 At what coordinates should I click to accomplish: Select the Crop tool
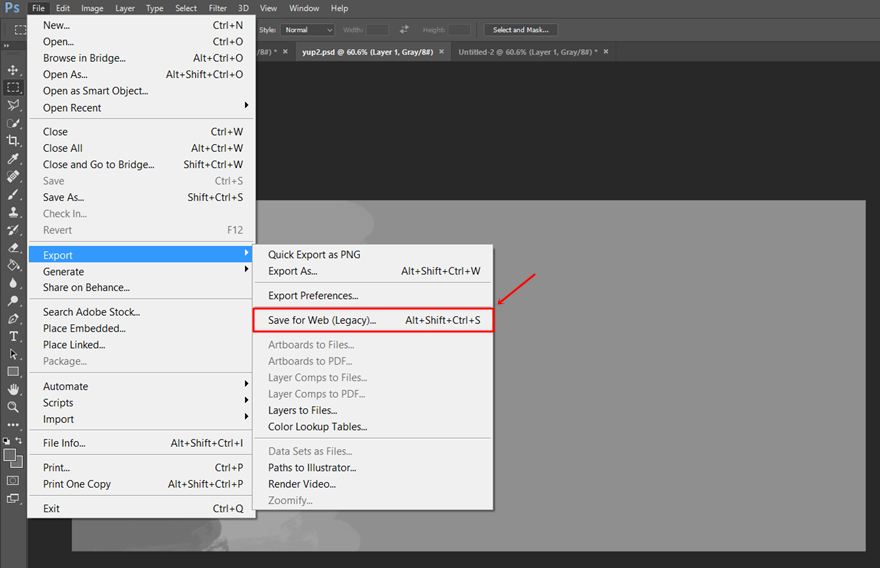click(13, 141)
